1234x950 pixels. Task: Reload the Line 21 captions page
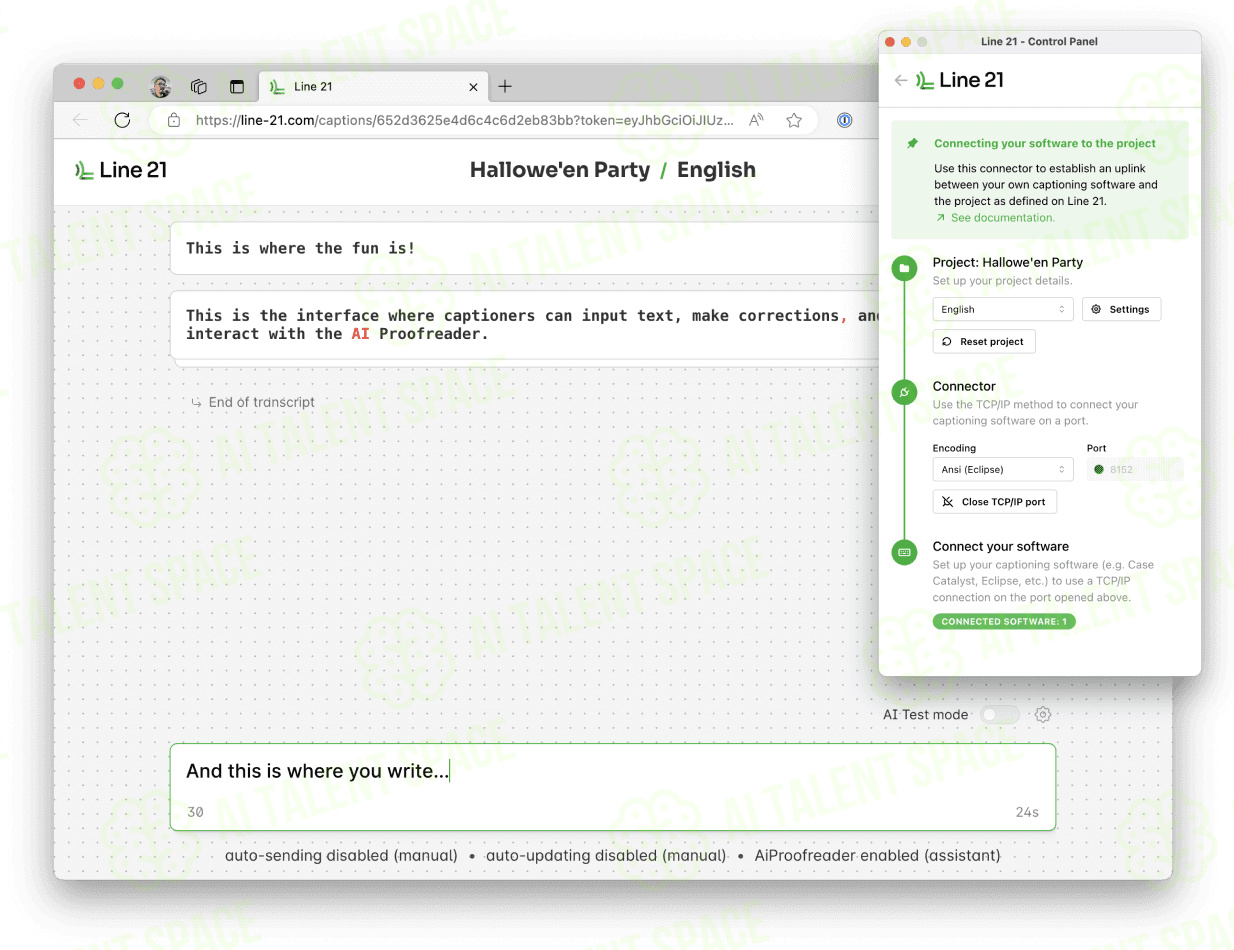[x=122, y=120]
